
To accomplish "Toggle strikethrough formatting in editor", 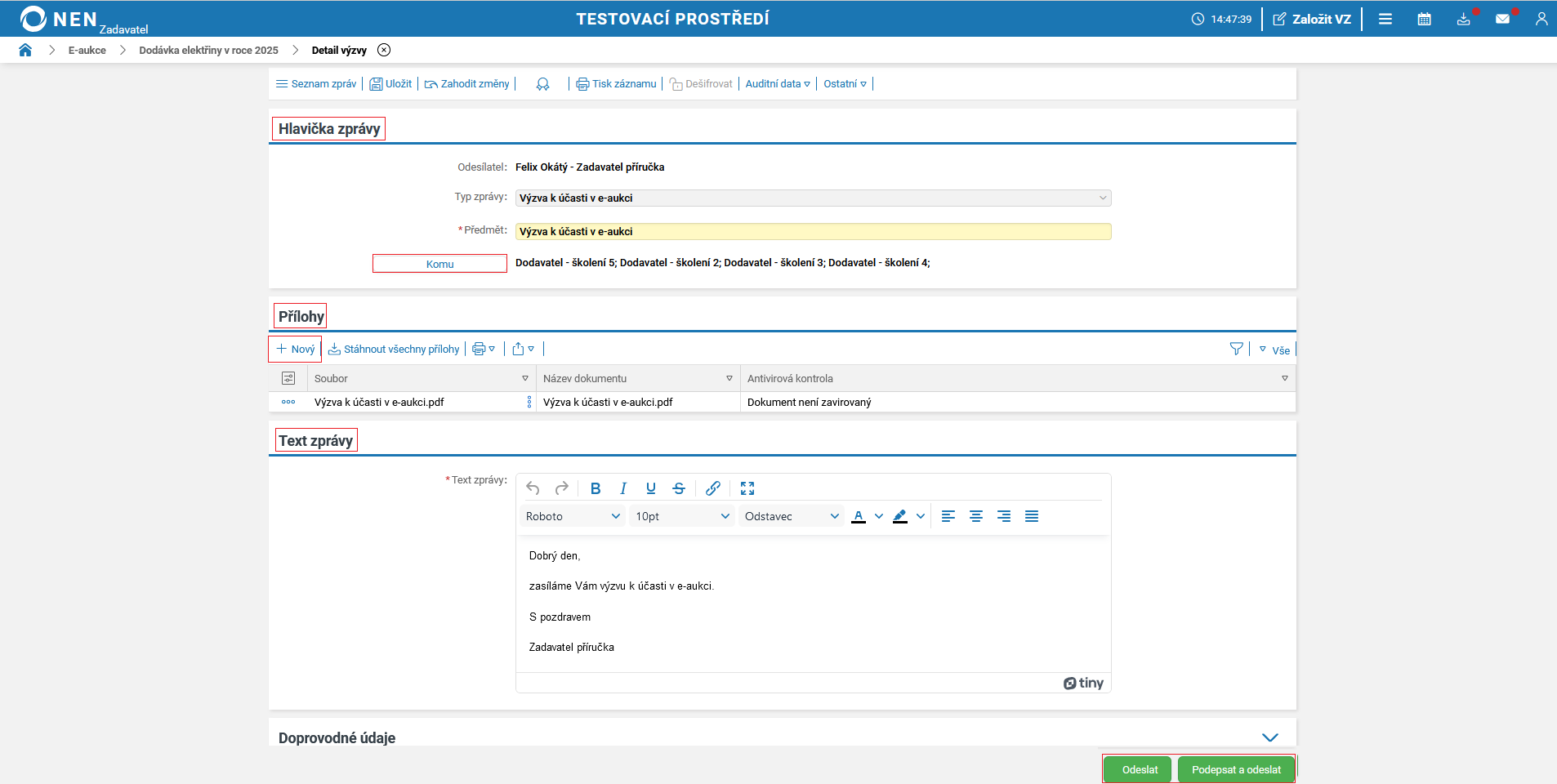I will click(x=679, y=488).
